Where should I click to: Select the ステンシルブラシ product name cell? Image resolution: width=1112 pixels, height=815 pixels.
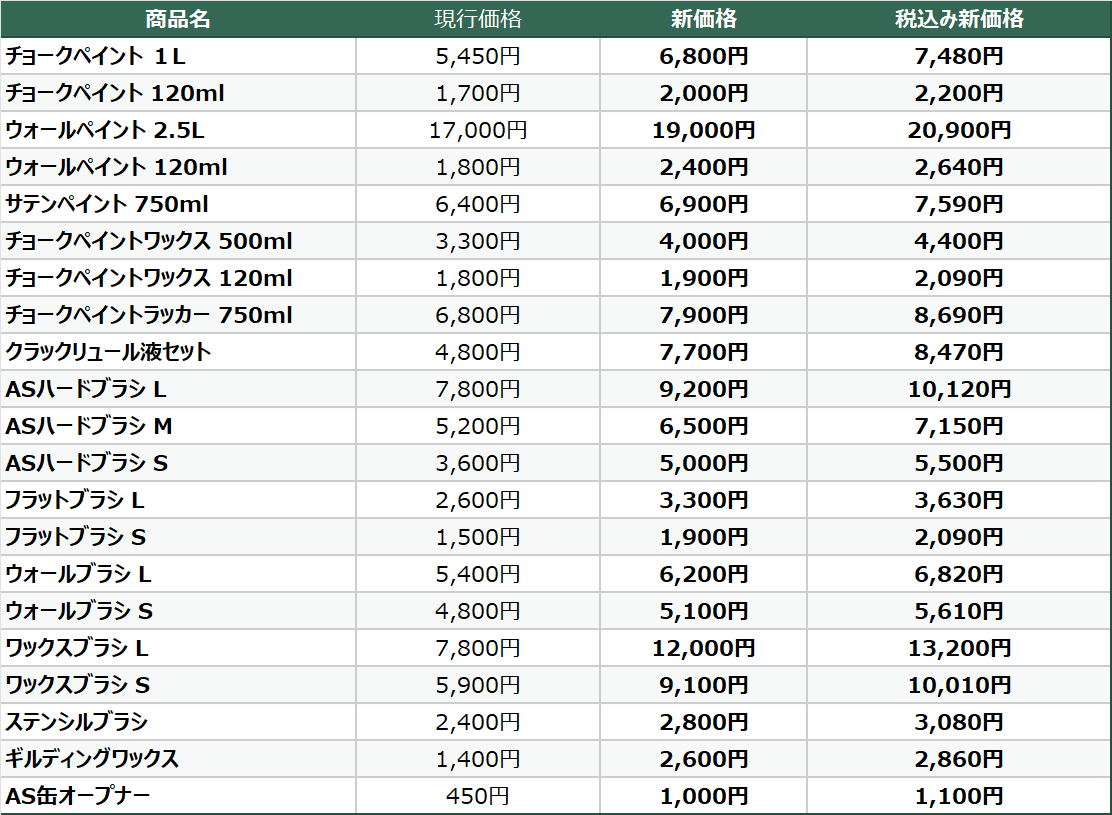tap(76, 722)
